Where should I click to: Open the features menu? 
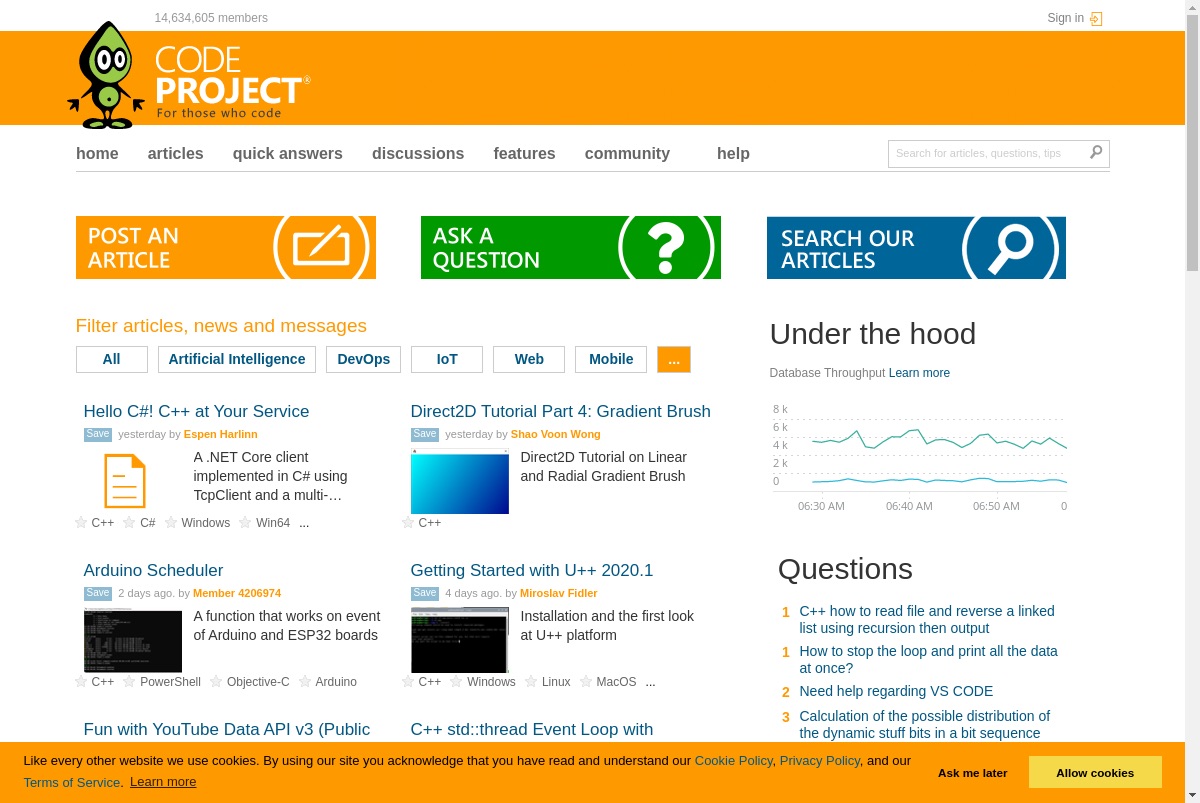[x=524, y=153]
